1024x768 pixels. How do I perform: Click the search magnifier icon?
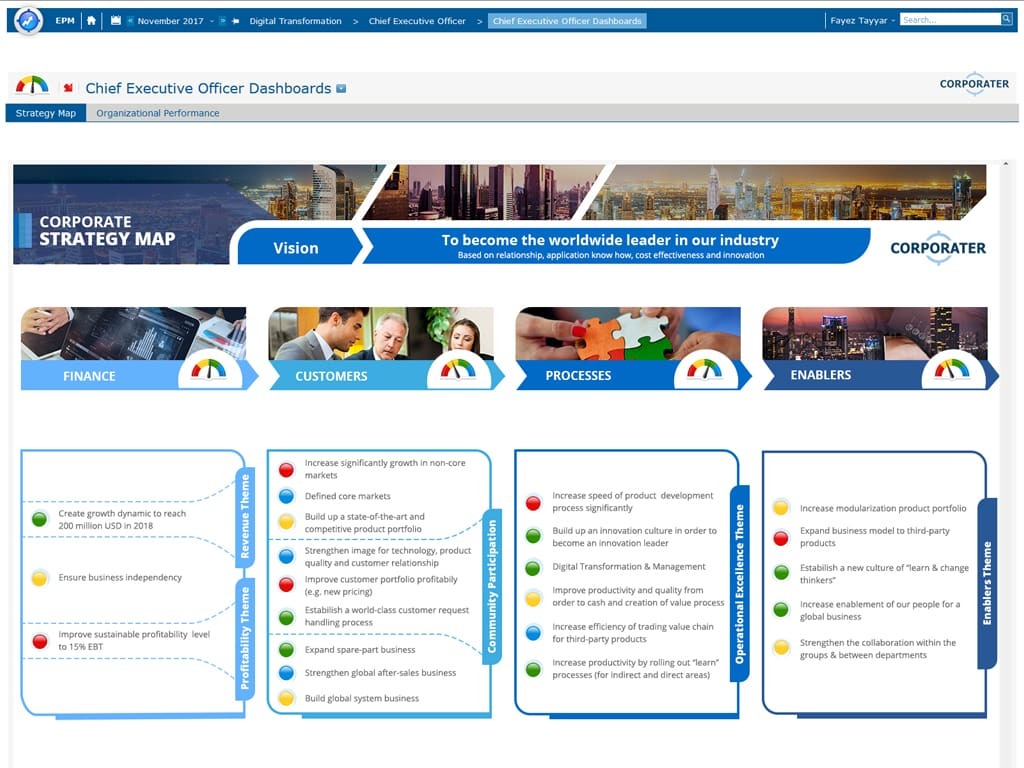coord(1006,20)
